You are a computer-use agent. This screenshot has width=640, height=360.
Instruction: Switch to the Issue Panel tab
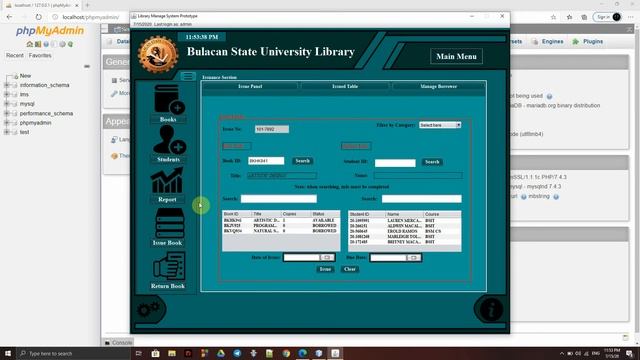tap(250, 87)
